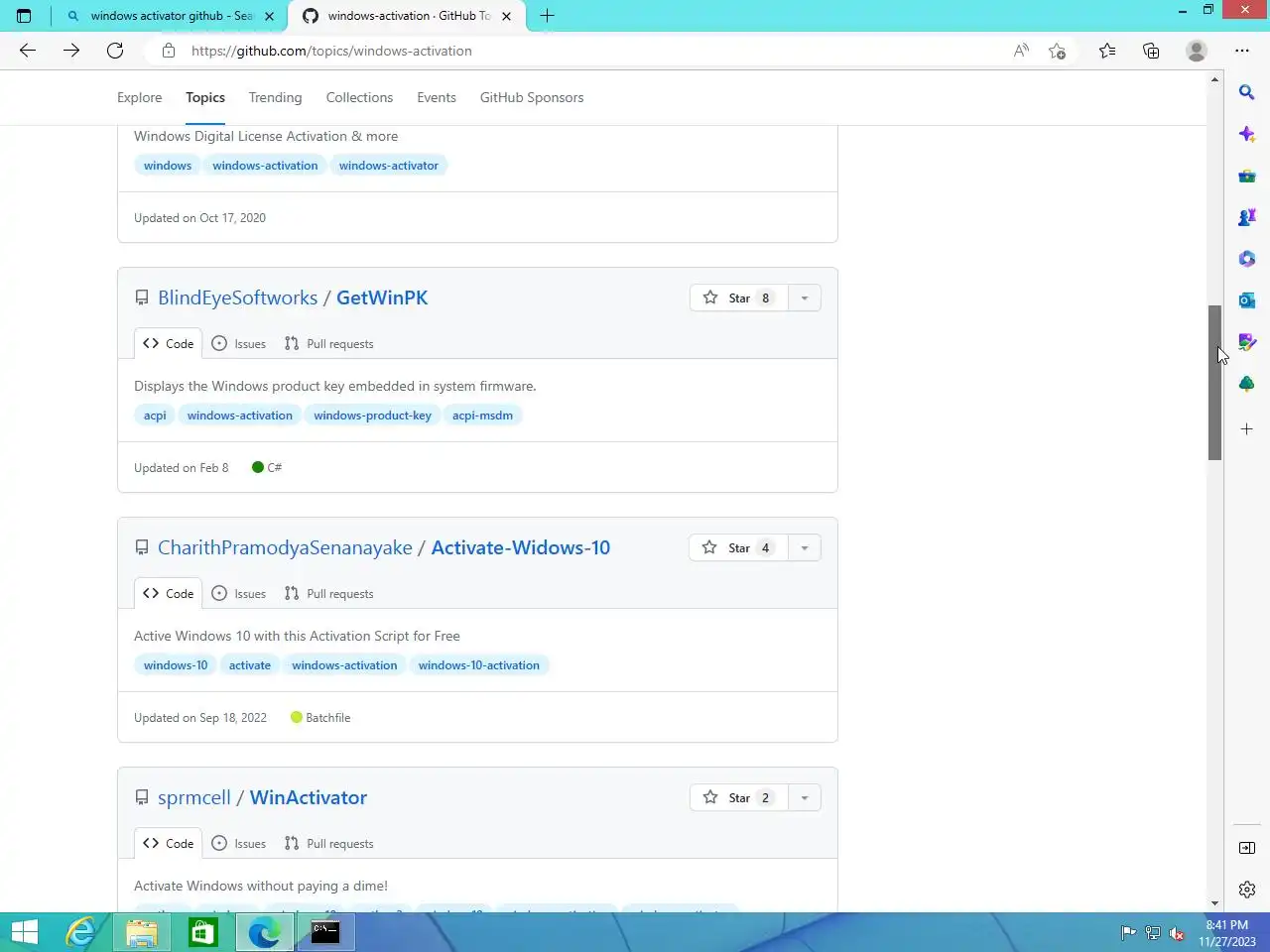Open sidebar Search icon
This screenshot has width=1270, height=952.
coord(1247,92)
